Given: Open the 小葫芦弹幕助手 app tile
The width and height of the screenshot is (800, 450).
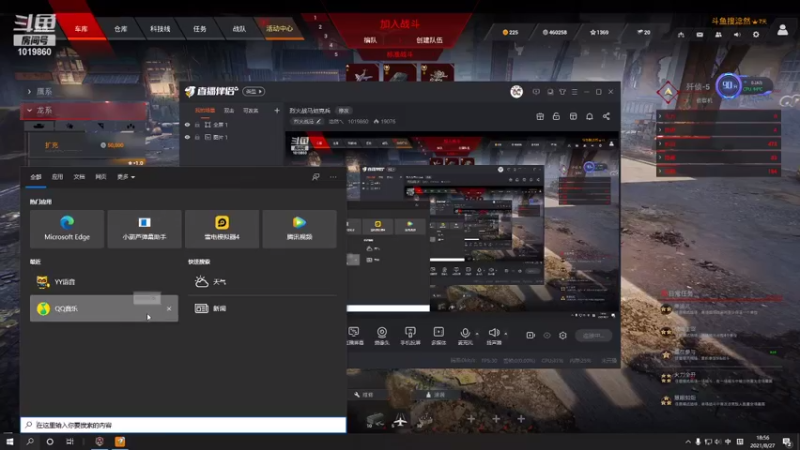Looking at the screenshot, I should (x=144, y=229).
